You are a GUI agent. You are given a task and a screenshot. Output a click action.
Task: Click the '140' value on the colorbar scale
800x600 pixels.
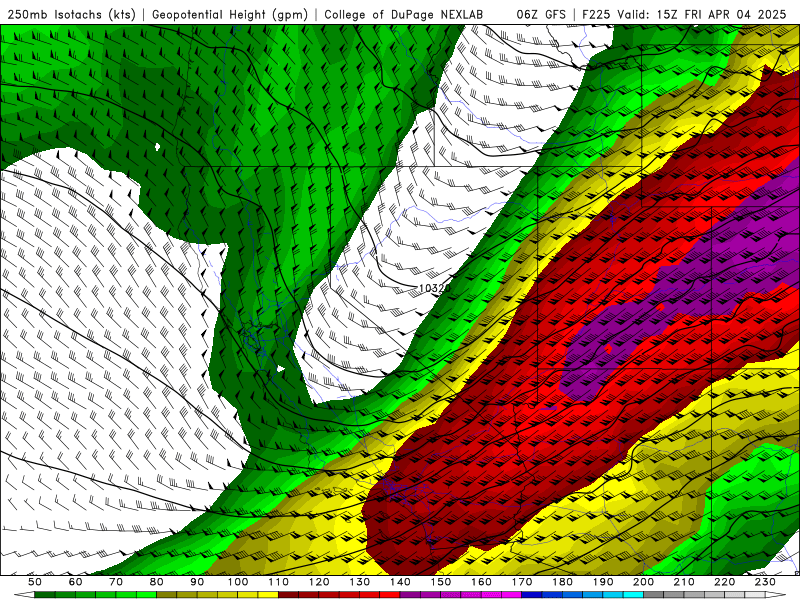tap(400, 582)
